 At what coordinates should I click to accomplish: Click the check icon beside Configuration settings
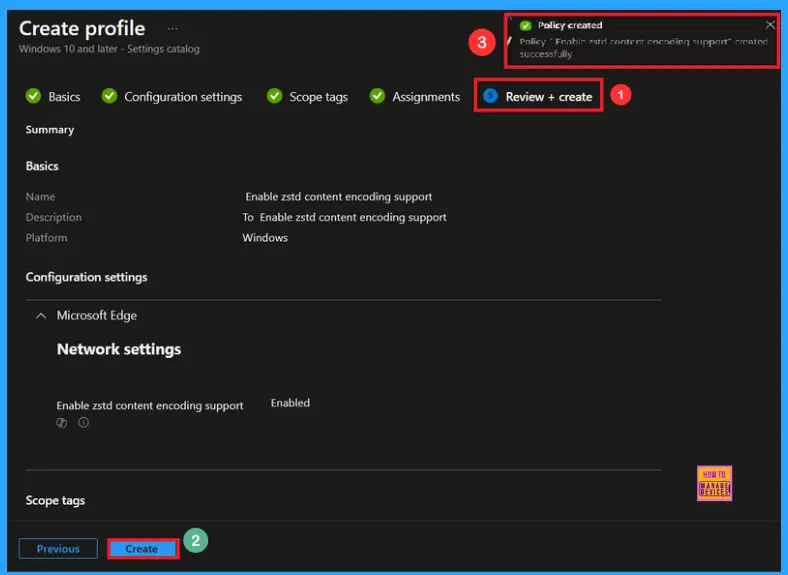click(109, 95)
